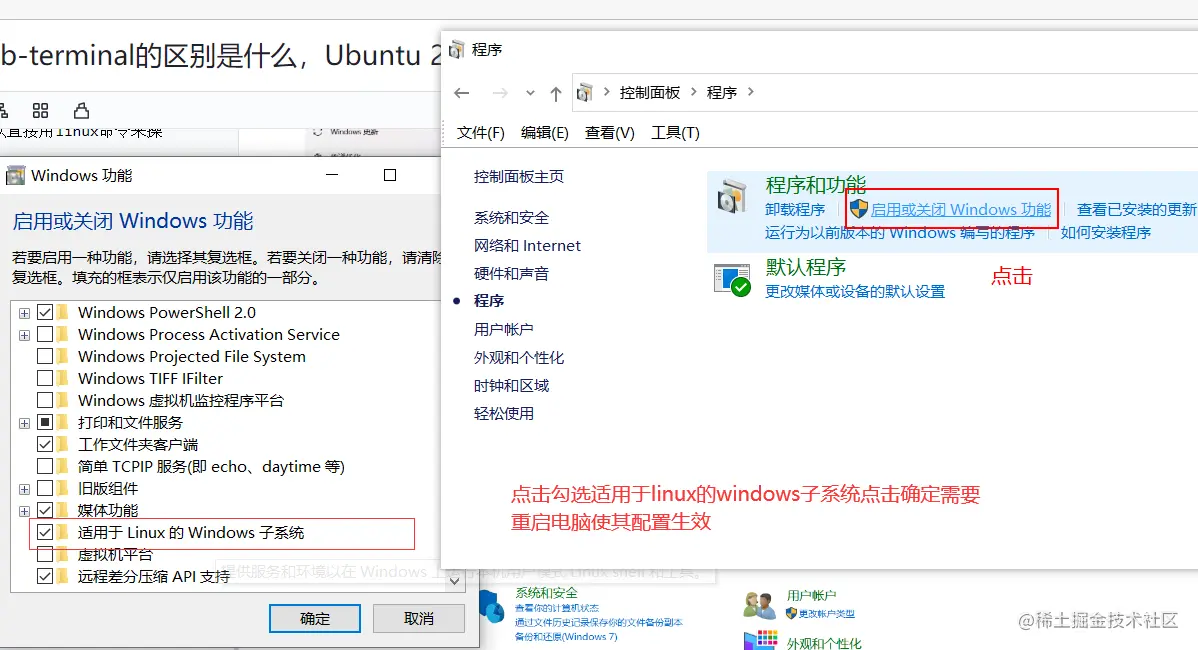Open 外观和个性化 in the sidebar
1198x650 pixels.
click(519, 357)
